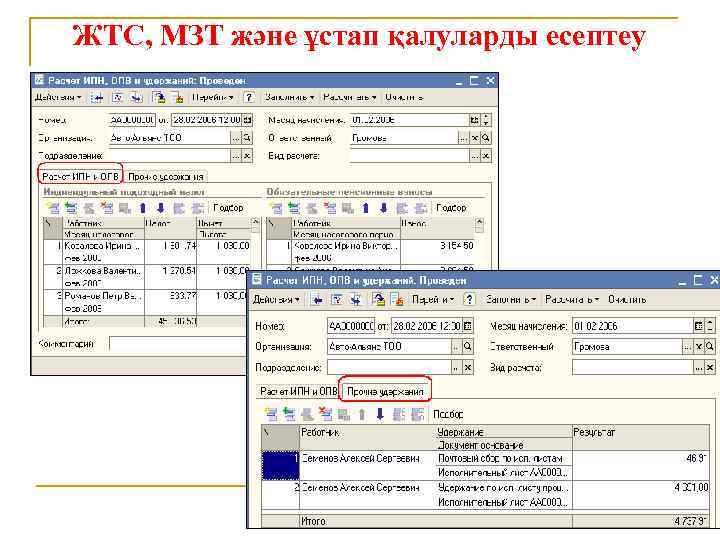Open Рассчитать dropdown in the back window
The width and height of the screenshot is (720, 540).
coord(350,97)
